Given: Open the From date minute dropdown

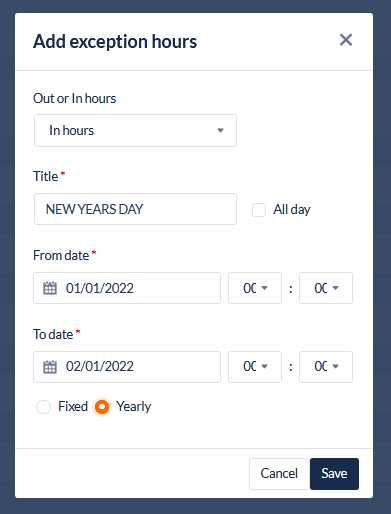Looking at the screenshot, I should point(326,288).
